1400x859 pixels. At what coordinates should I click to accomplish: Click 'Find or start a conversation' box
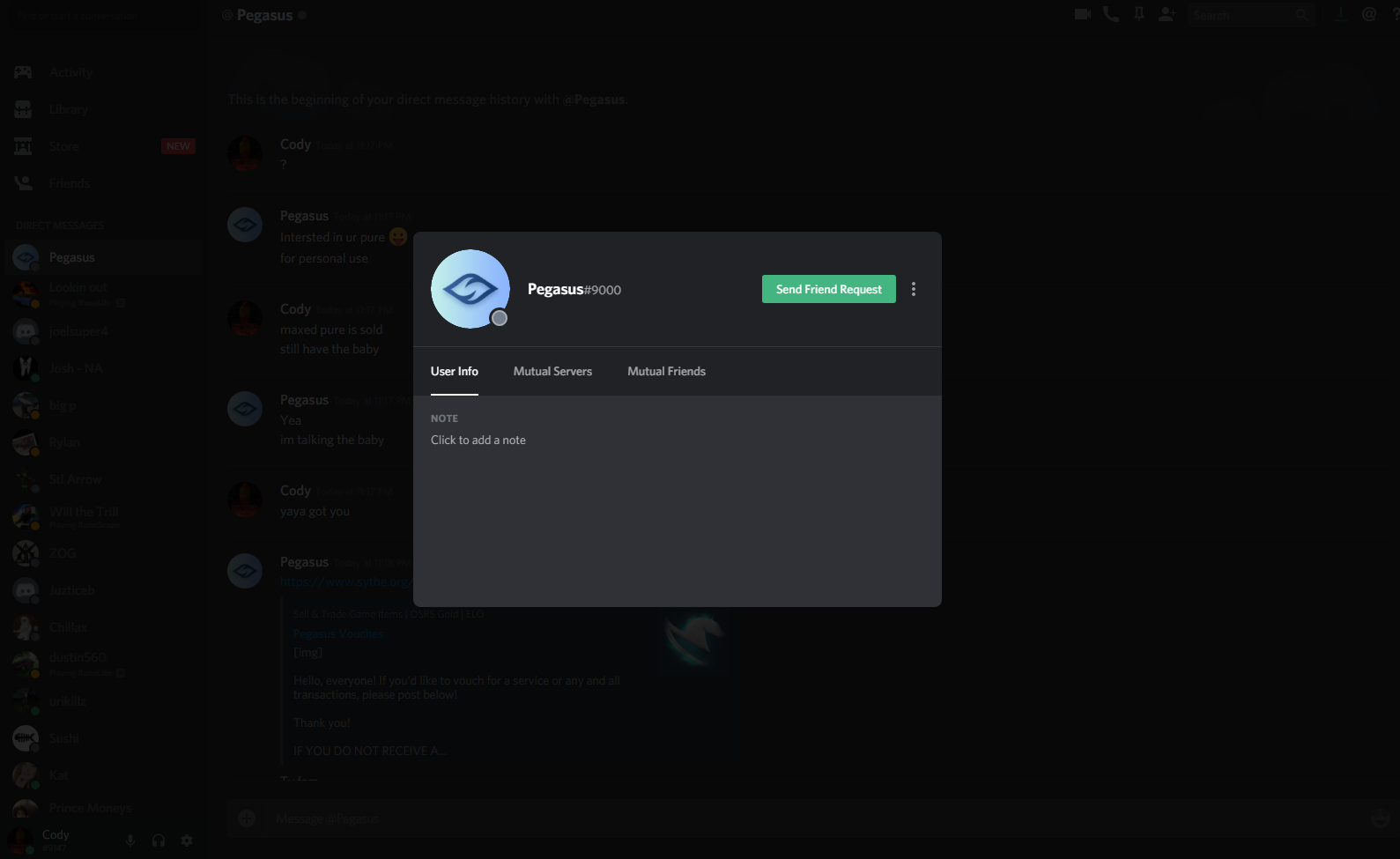pos(104,16)
